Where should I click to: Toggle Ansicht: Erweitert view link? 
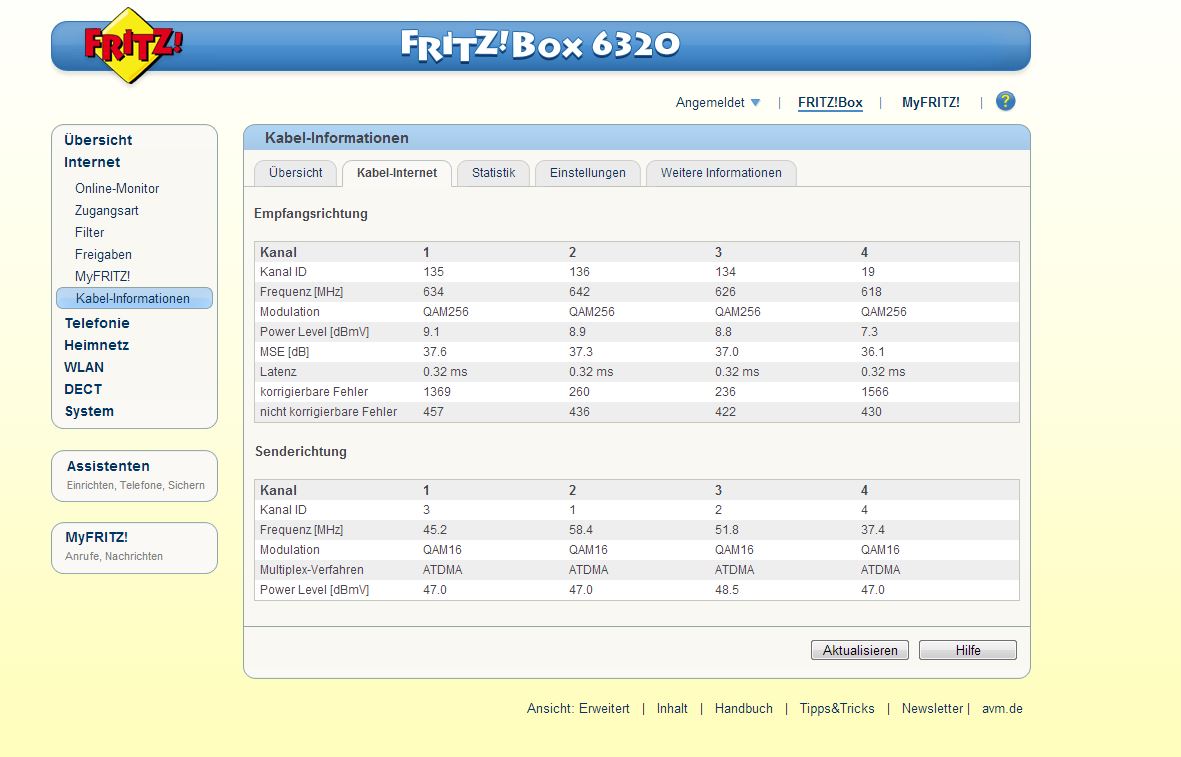click(x=578, y=709)
